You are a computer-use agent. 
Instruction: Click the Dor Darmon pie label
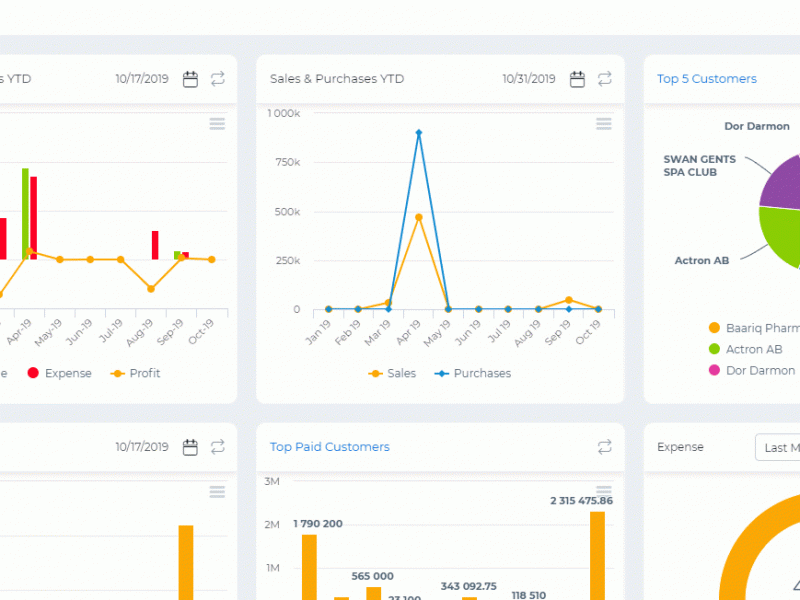click(757, 126)
